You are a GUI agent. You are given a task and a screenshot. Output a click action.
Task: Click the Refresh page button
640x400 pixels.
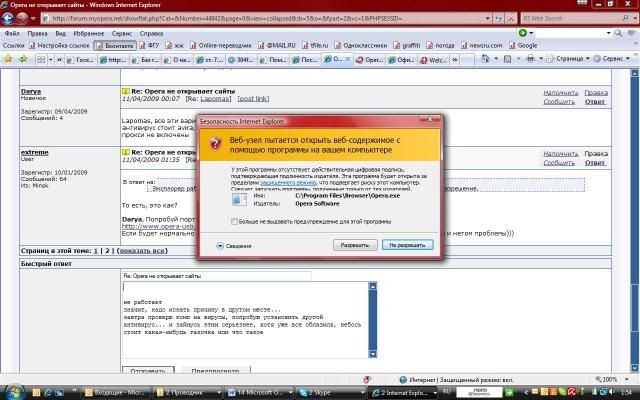(x=498, y=19)
